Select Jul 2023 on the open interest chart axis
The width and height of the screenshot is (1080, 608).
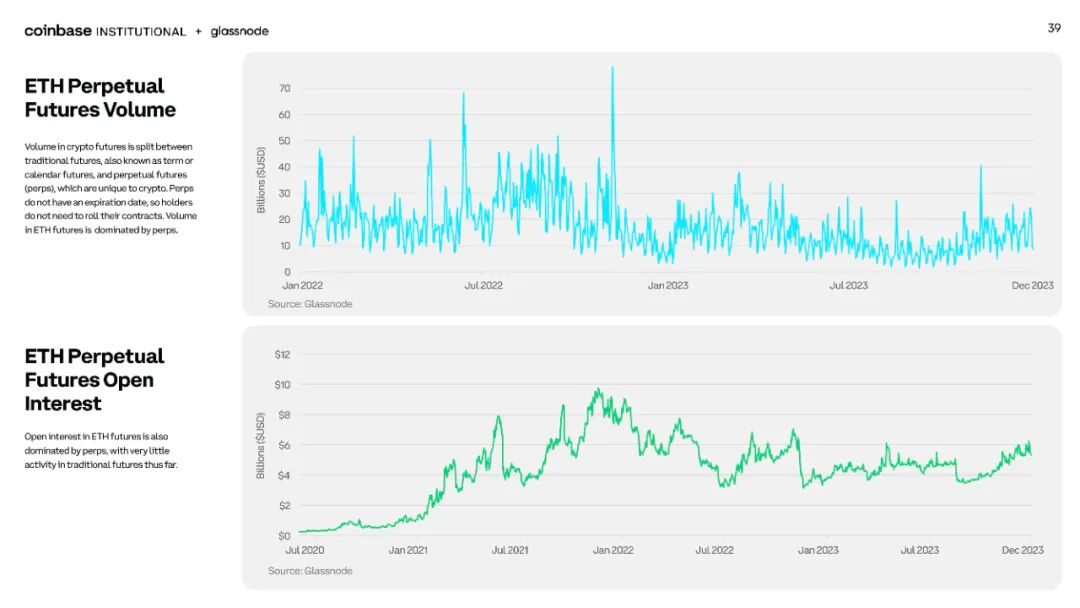click(920, 550)
